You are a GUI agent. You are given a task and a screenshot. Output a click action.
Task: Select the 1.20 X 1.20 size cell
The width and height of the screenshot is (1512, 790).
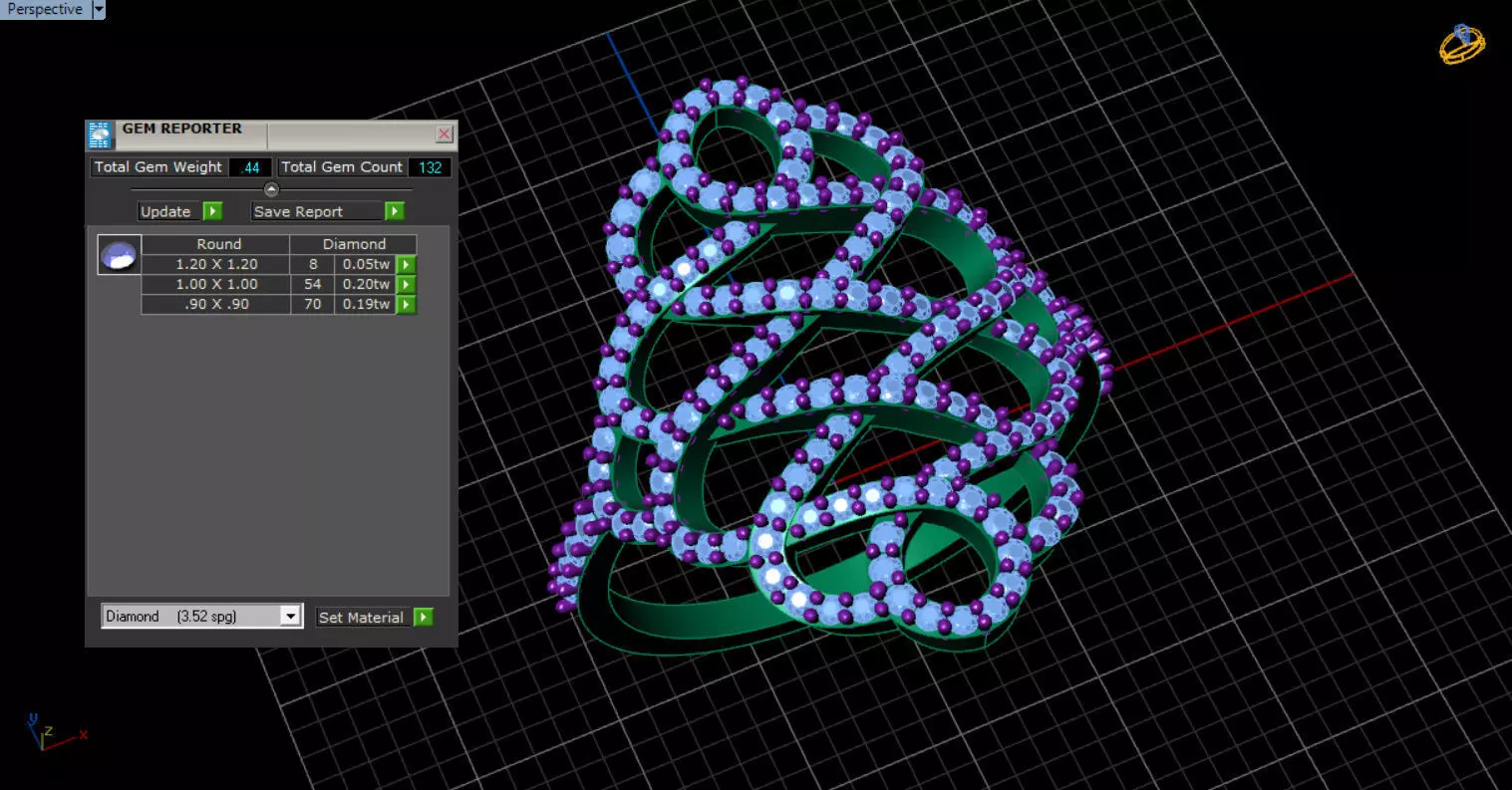pos(216,264)
